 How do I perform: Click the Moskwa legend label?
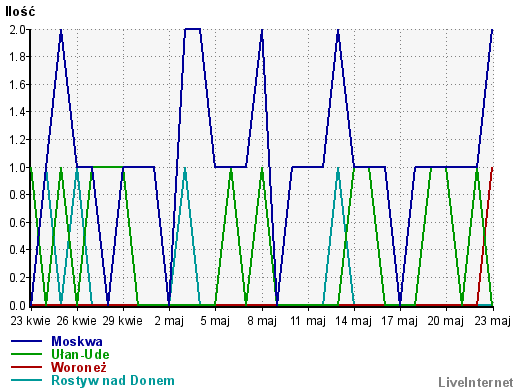pyautogui.click(x=77, y=341)
